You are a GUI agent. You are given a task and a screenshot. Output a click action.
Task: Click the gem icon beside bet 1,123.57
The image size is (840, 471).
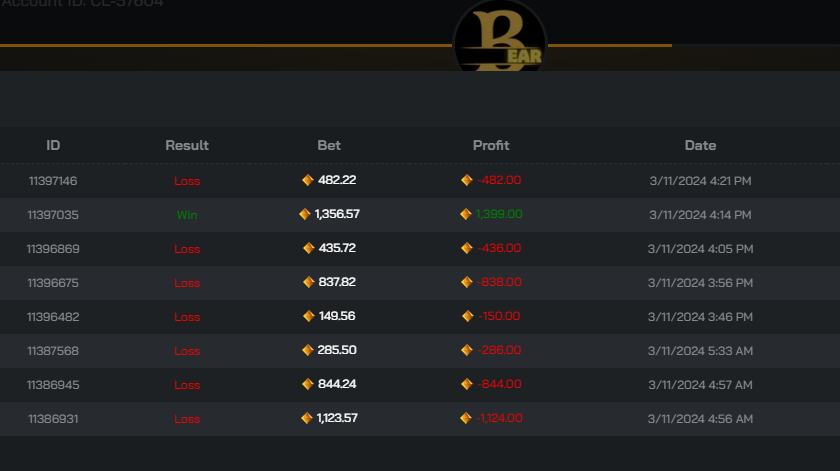coord(306,418)
